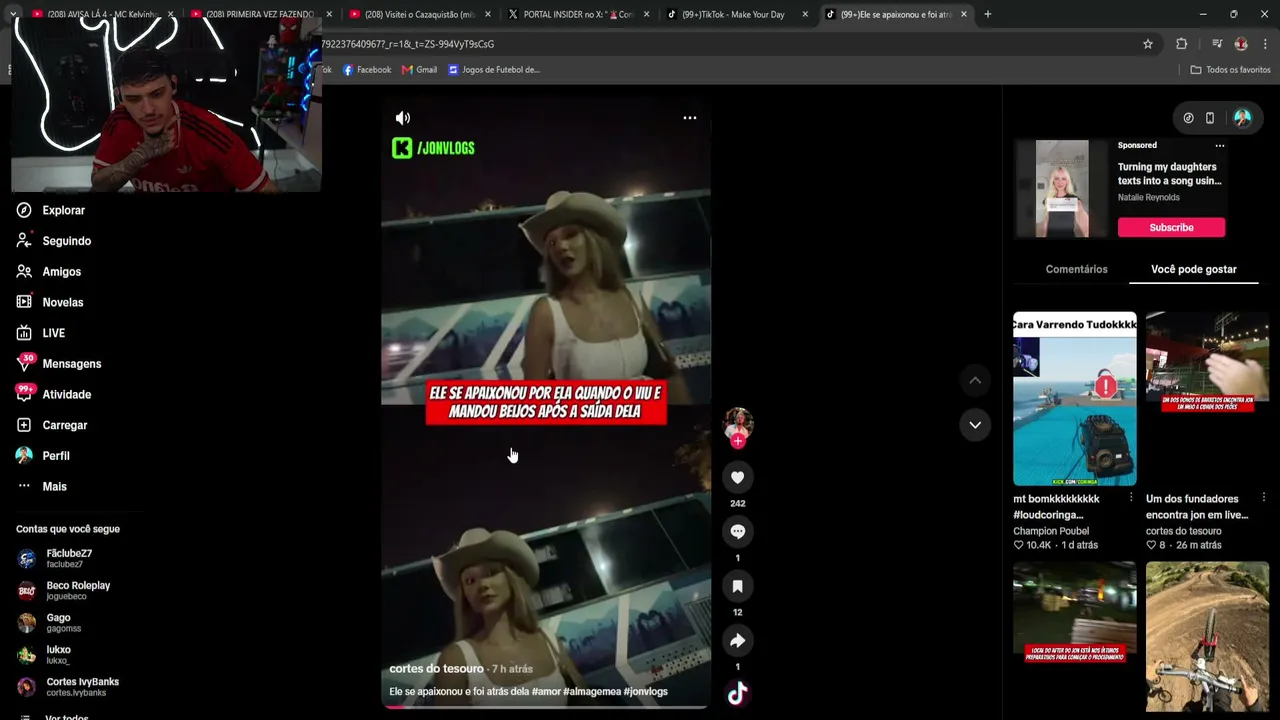Open Mensagens inbox

click(59, 364)
